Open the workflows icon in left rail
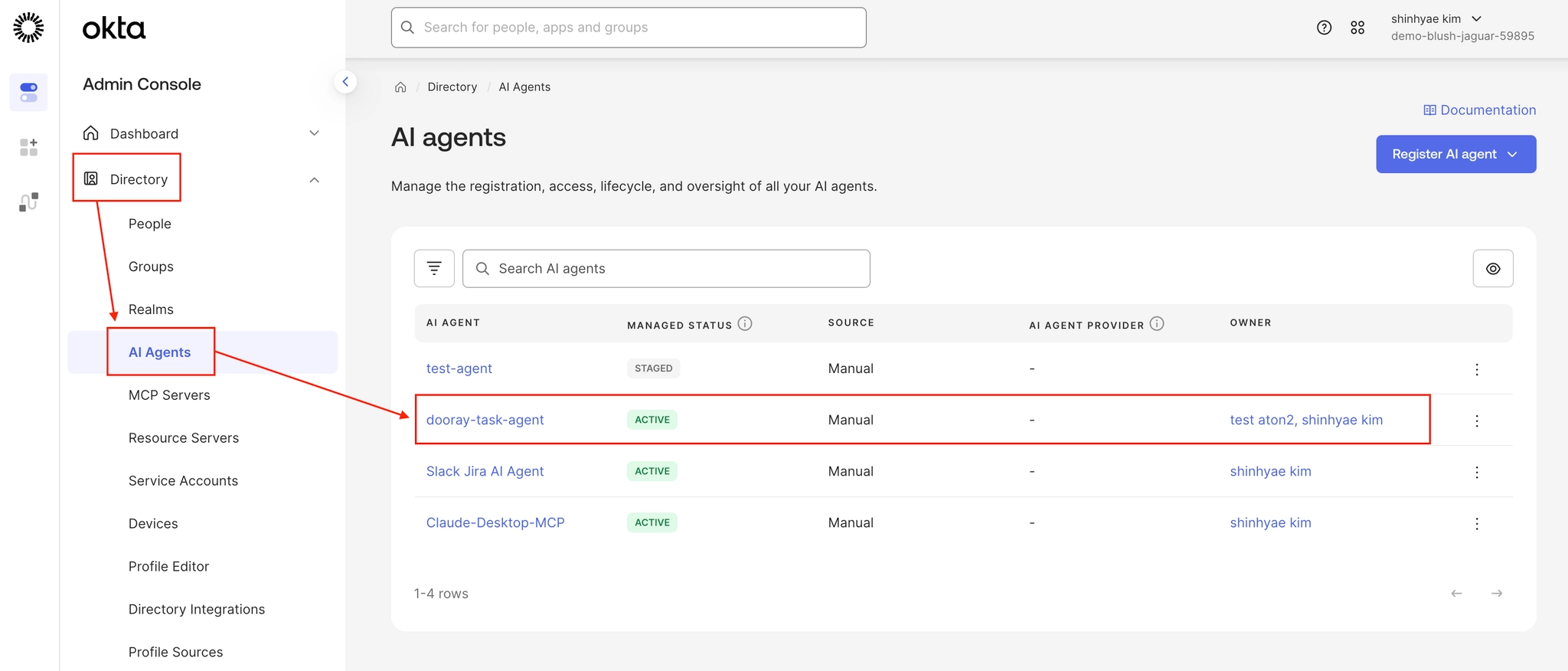The height and width of the screenshot is (671, 1568). pyautogui.click(x=28, y=202)
